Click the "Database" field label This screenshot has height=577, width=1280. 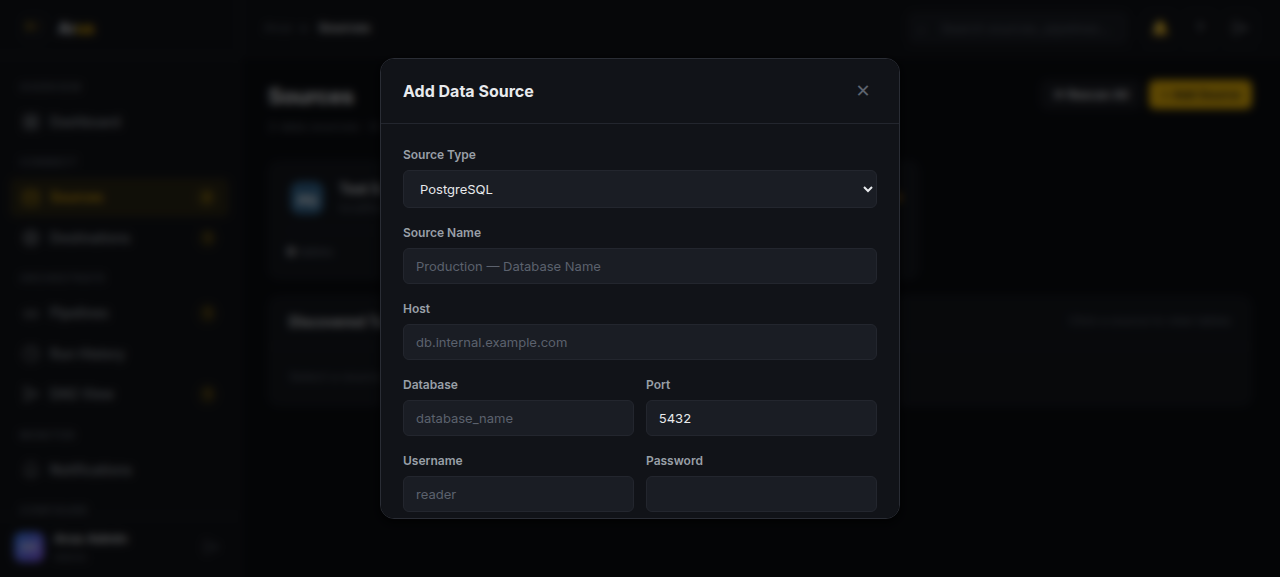coord(430,385)
